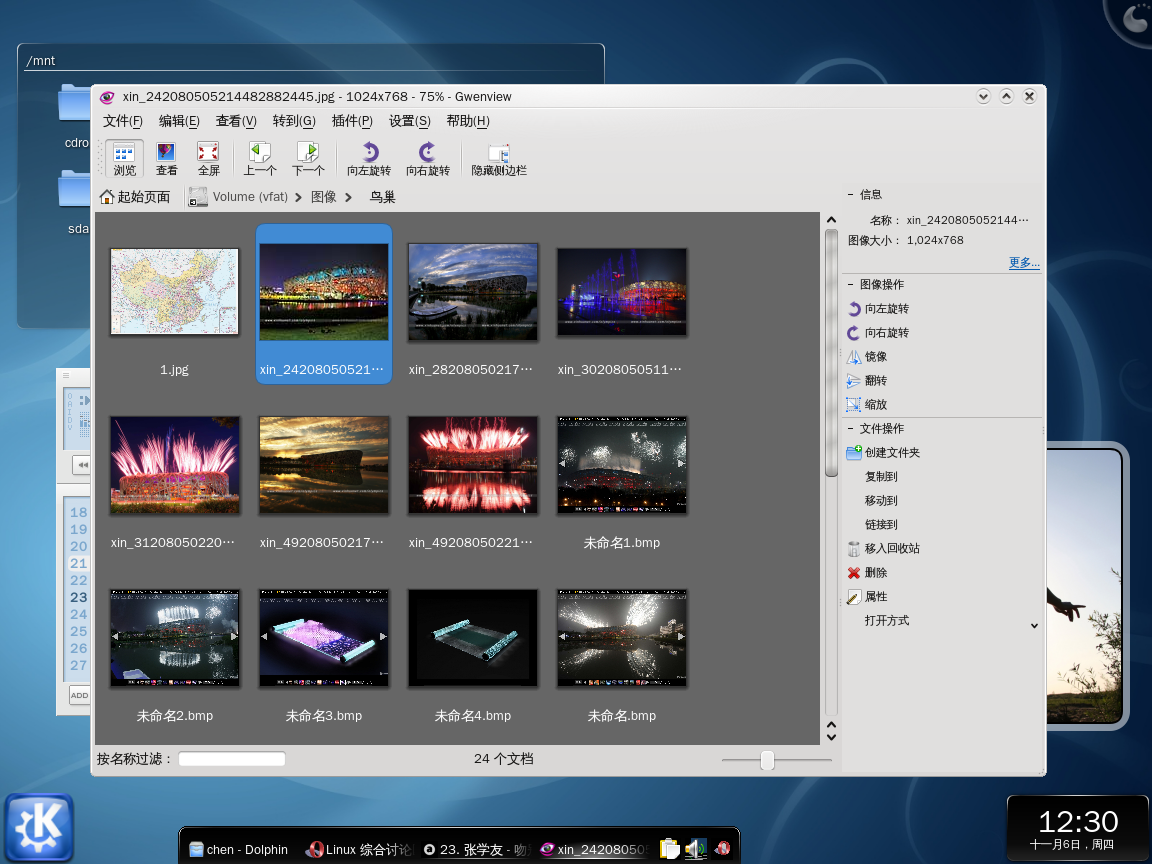
Task: Click the 更多... link
Action: point(1024,262)
